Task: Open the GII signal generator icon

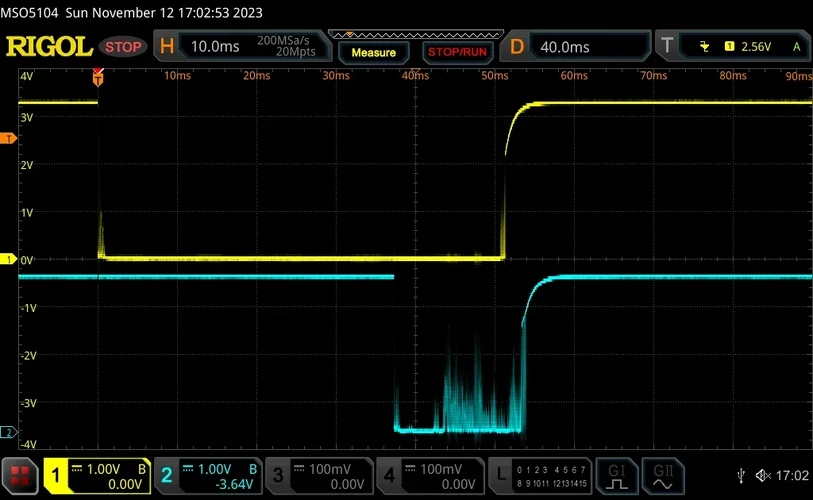Action: tap(663, 474)
